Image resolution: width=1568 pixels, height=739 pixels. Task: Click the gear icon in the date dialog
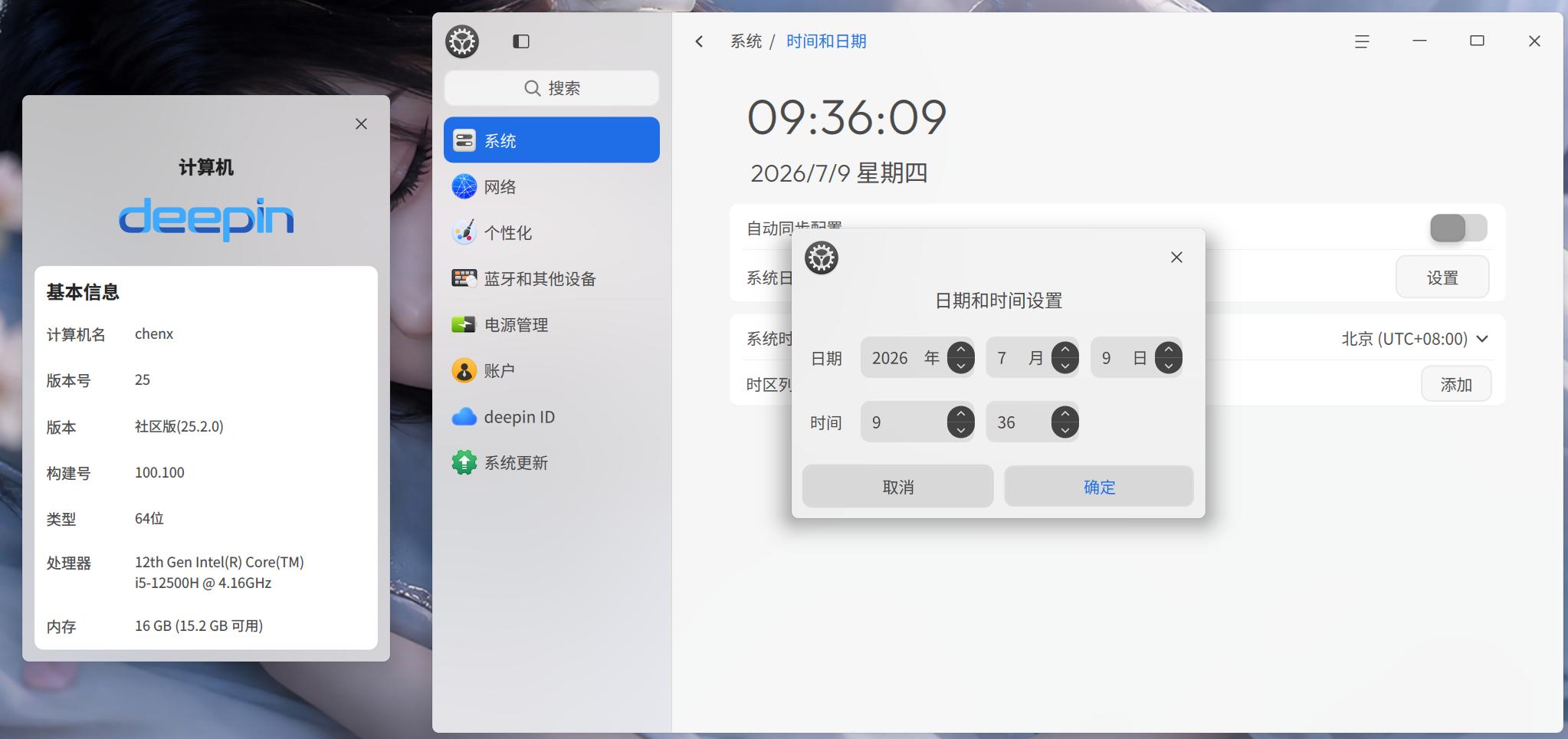[822, 258]
